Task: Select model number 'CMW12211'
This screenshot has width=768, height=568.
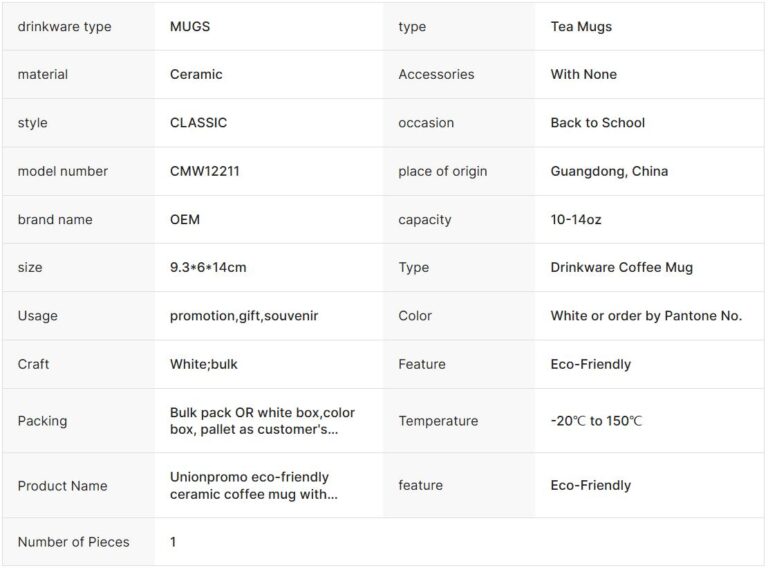Action: click(x=204, y=171)
